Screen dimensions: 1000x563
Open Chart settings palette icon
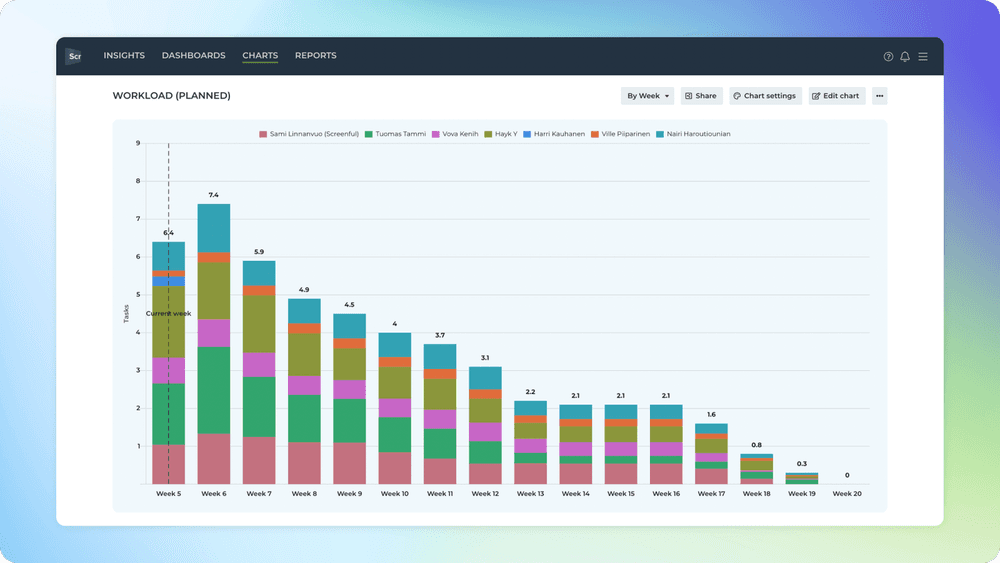click(x=737, y=96)
